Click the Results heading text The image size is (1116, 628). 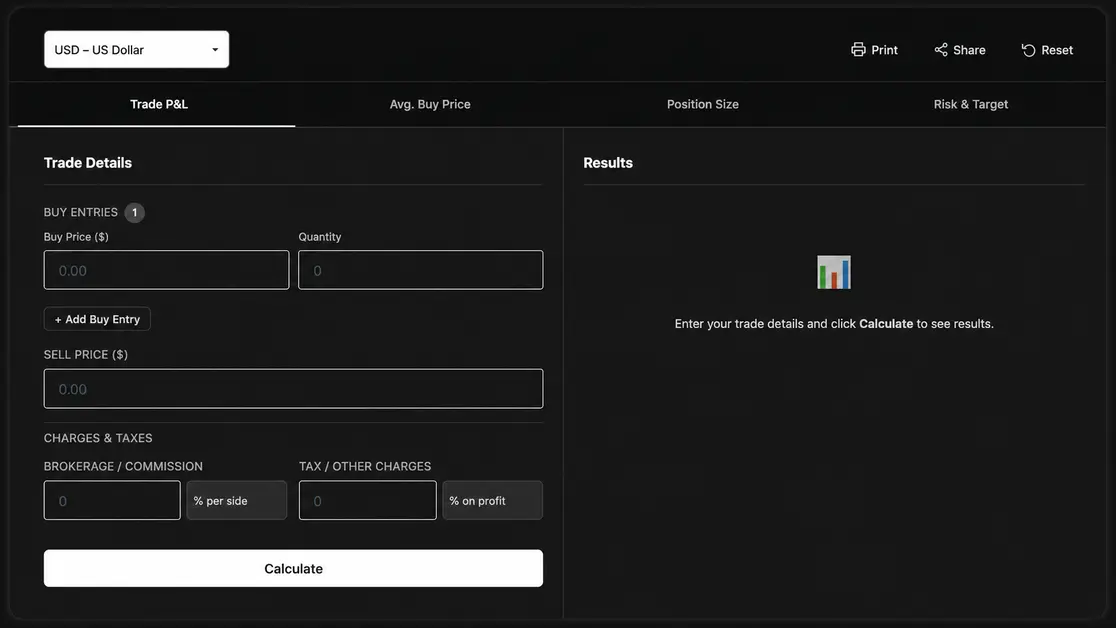pyautogui.click(x=608, y=163)
